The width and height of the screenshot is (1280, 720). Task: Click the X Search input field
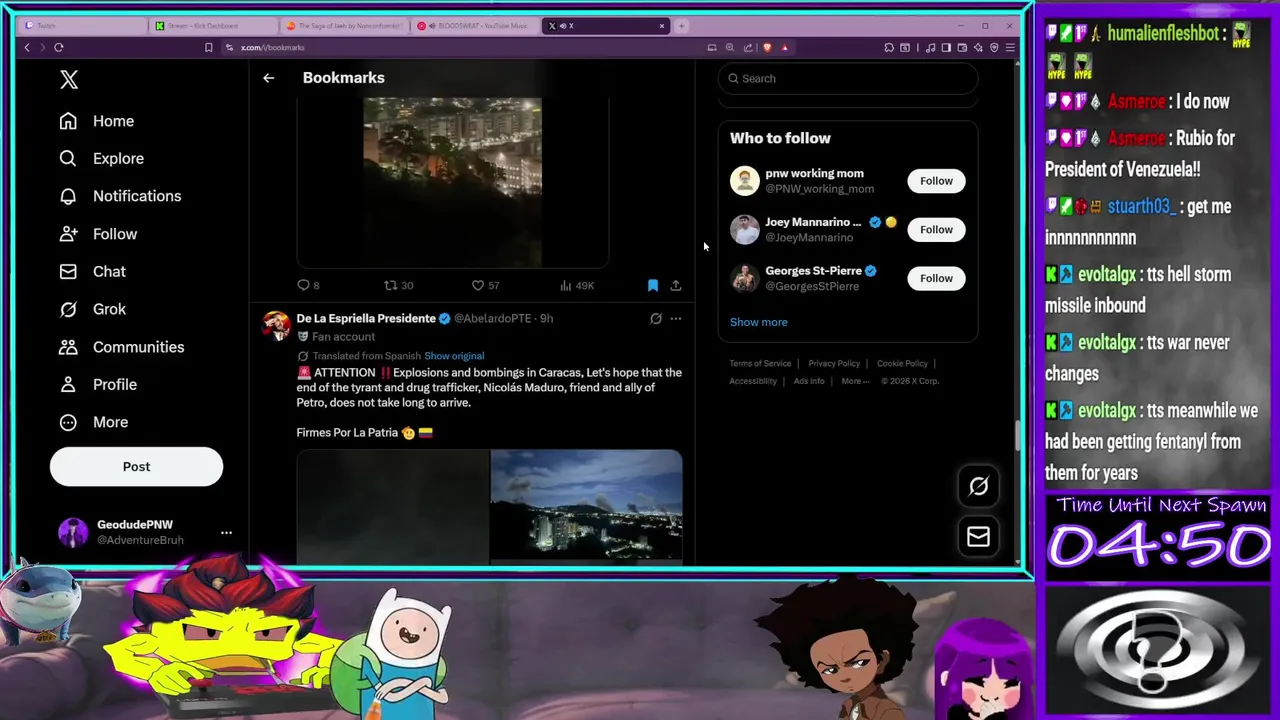tap(848, 79)
